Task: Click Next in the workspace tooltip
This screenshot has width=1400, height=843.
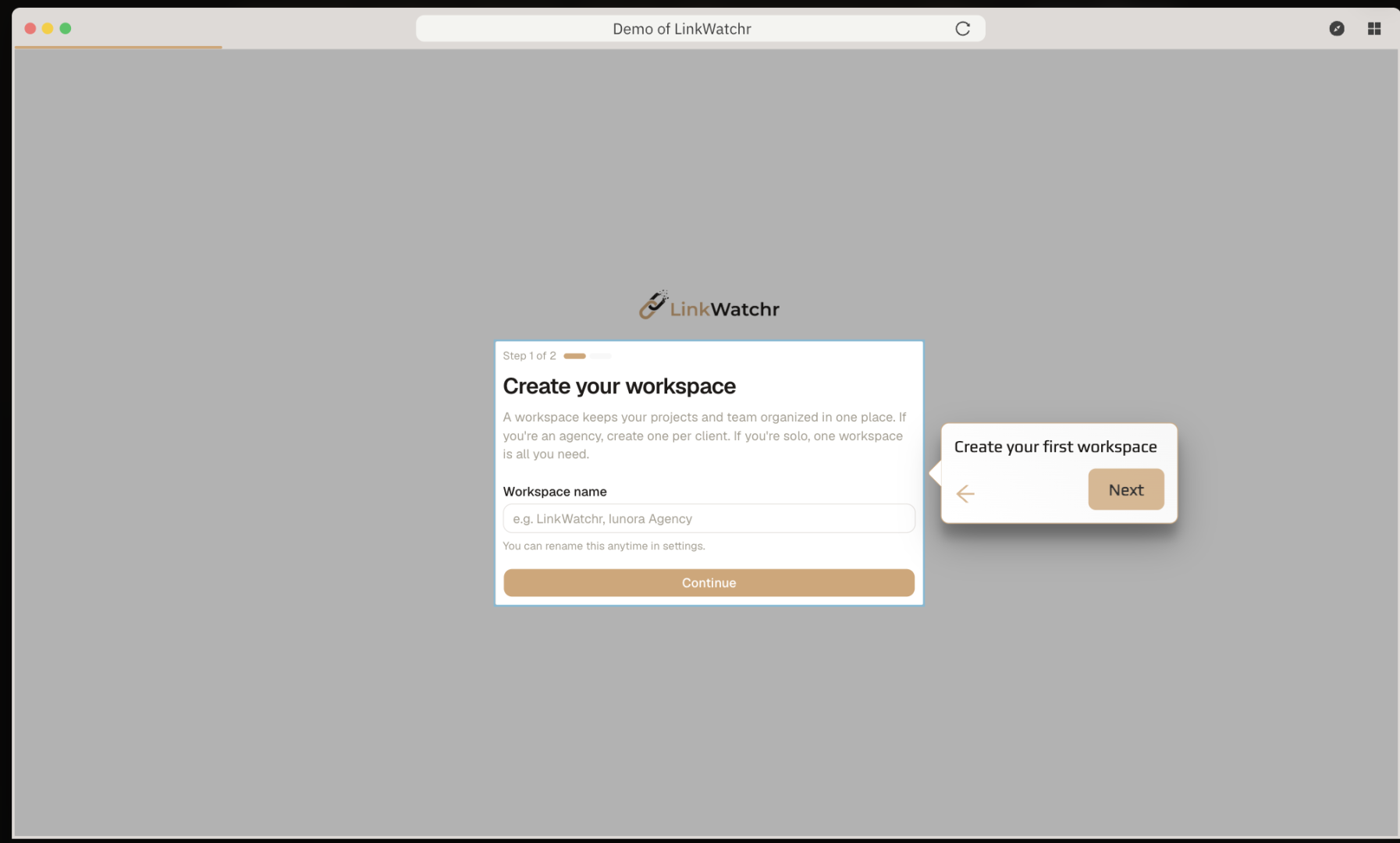Action: 1126,489
